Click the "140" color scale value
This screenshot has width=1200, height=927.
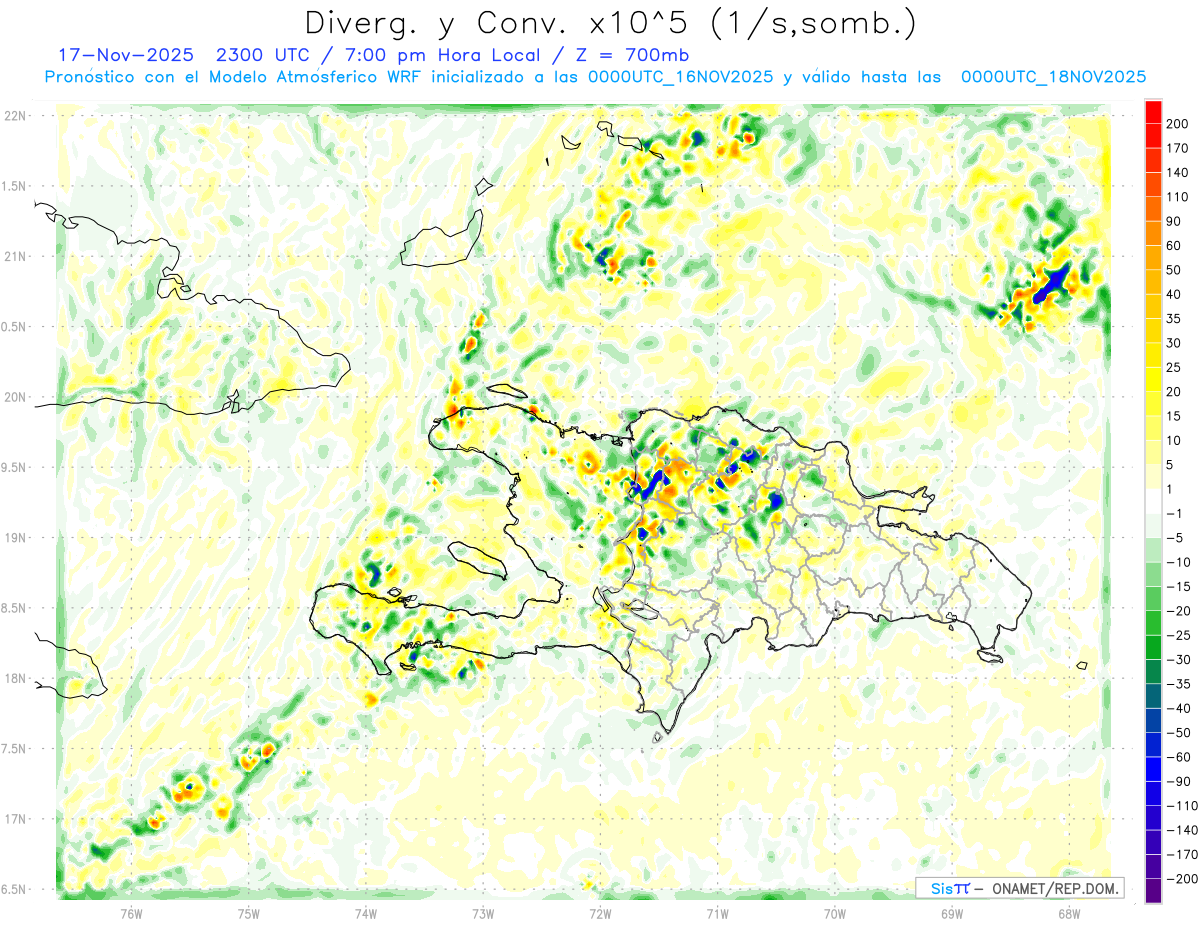point(1177,172)
